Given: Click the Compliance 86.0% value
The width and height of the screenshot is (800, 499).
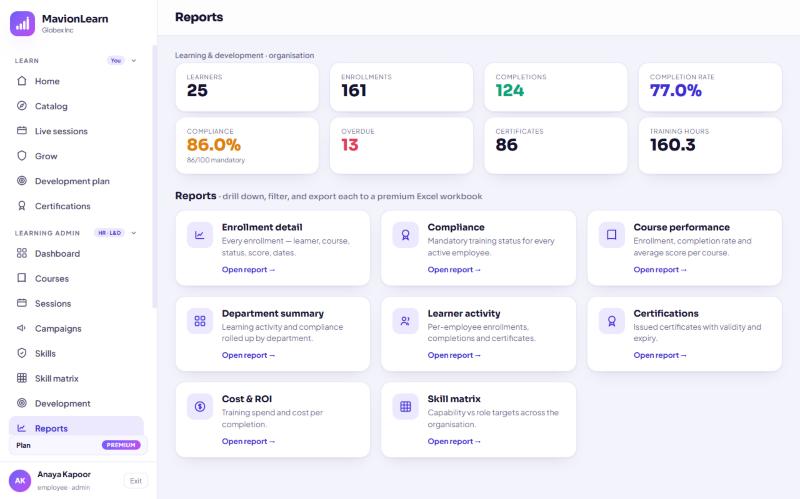Looking at the screenshot, I should click(x=213, y=145).
